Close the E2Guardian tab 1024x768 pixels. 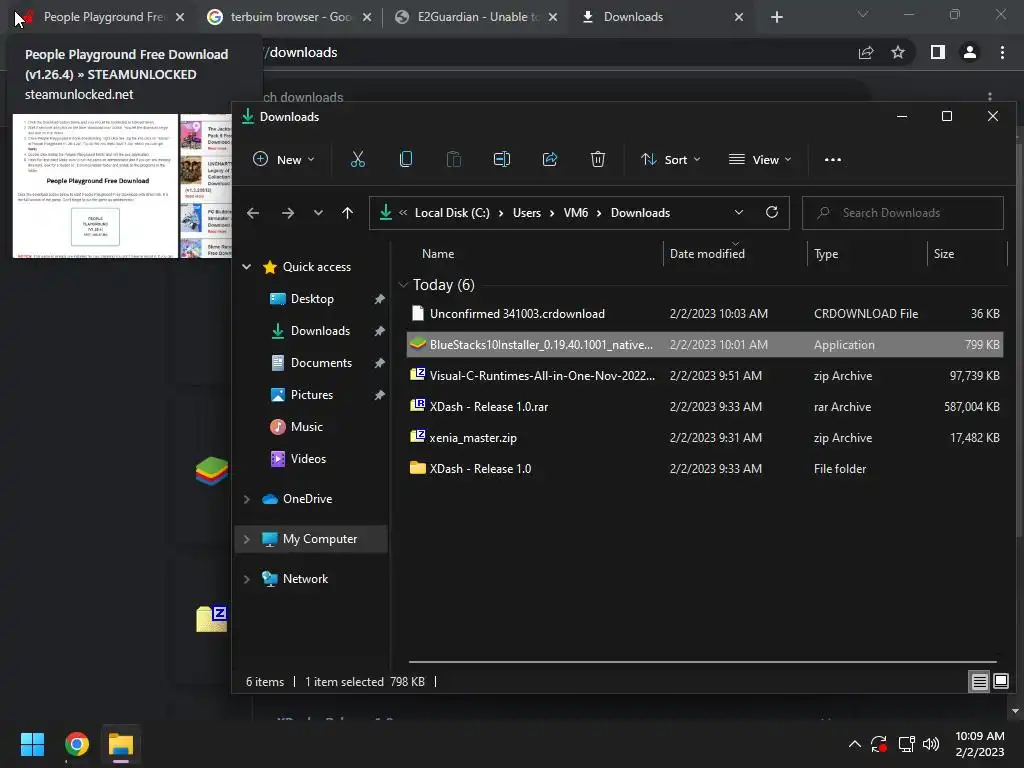(x=553, y=17)
